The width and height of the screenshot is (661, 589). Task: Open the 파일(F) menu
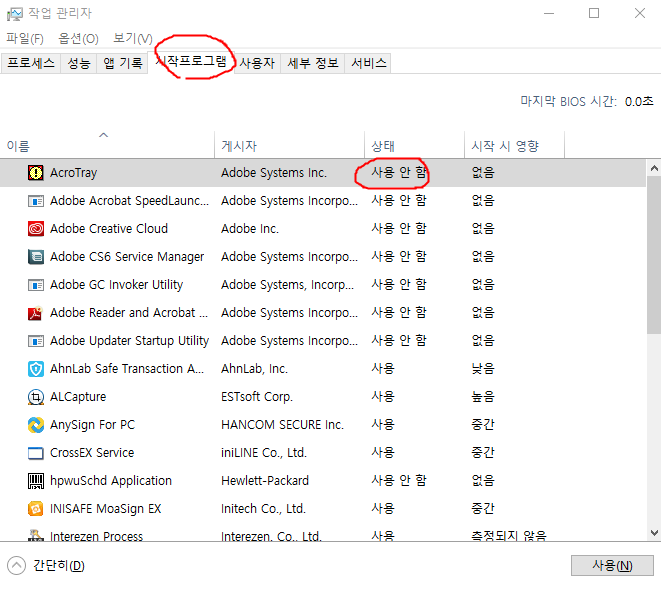[25, 38]
